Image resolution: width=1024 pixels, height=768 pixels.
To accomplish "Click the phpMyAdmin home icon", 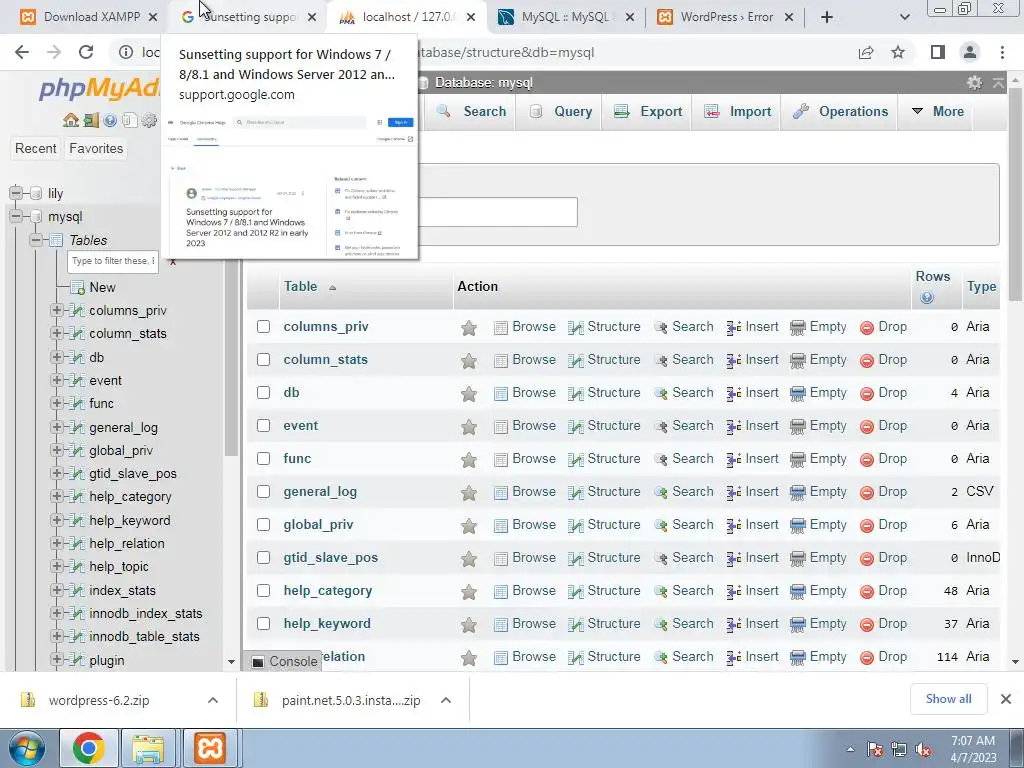I will click(71, 120).
